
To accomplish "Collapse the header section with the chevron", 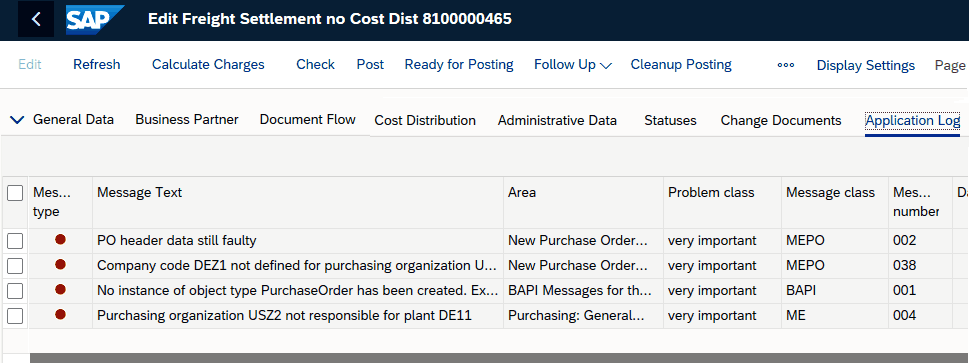I will 17,120.
